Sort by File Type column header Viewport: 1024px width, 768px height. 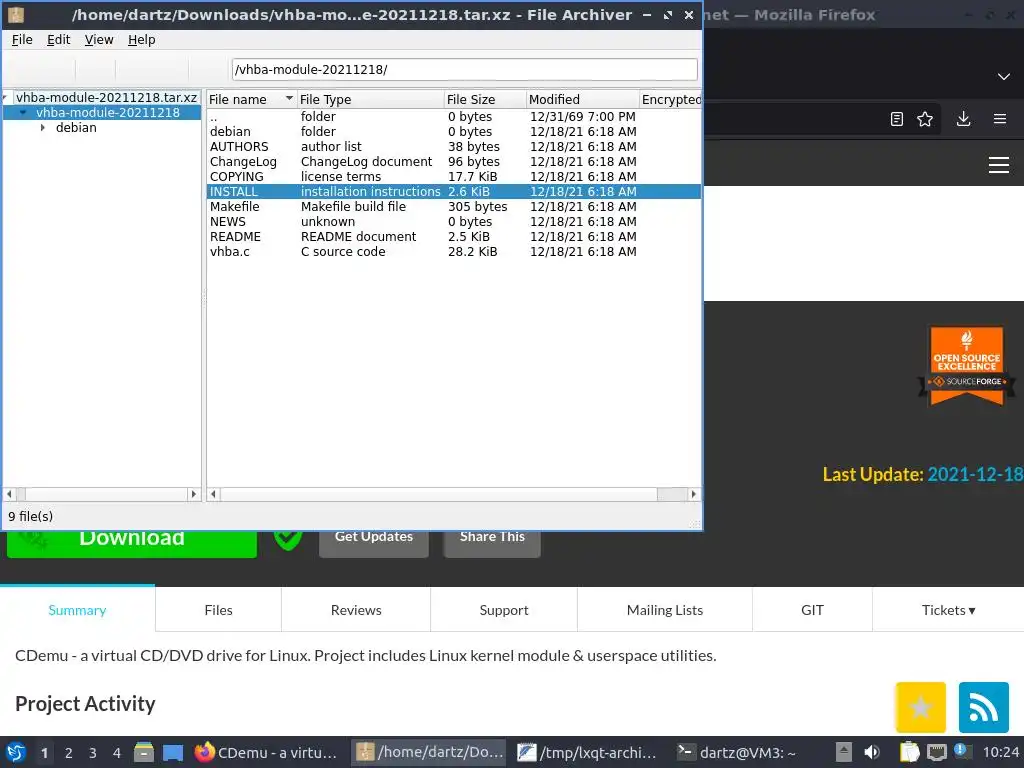pyautogui.click(x=370, y=99)
